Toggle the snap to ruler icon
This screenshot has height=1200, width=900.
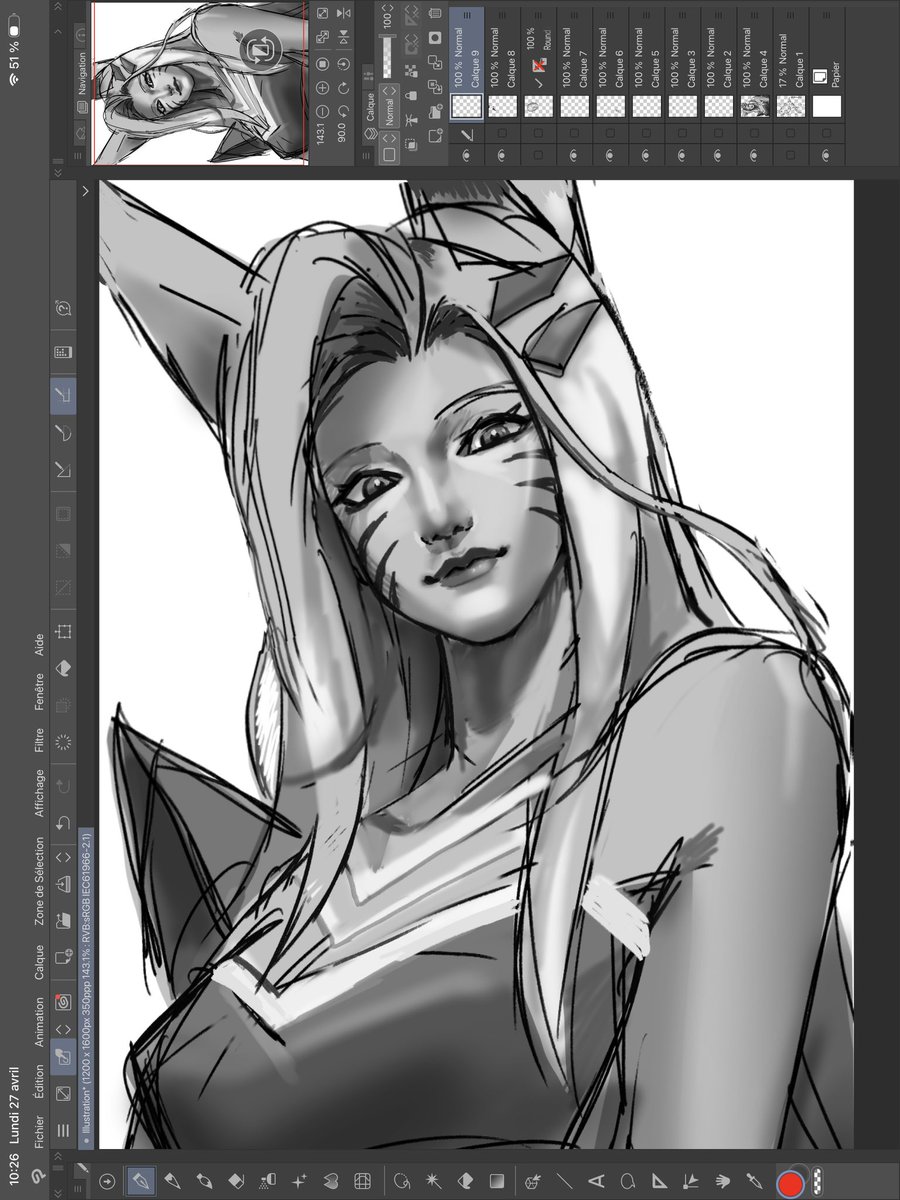(x=62, y=468)
